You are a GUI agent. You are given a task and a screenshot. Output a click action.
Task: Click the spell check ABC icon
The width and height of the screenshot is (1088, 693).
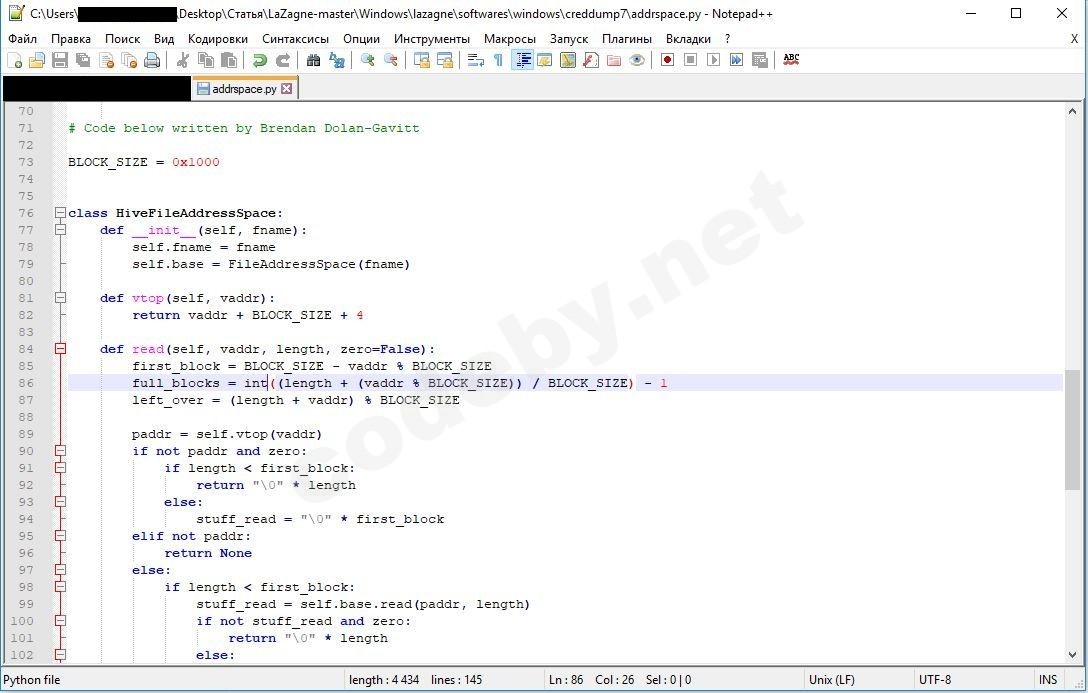coord(791,60)
